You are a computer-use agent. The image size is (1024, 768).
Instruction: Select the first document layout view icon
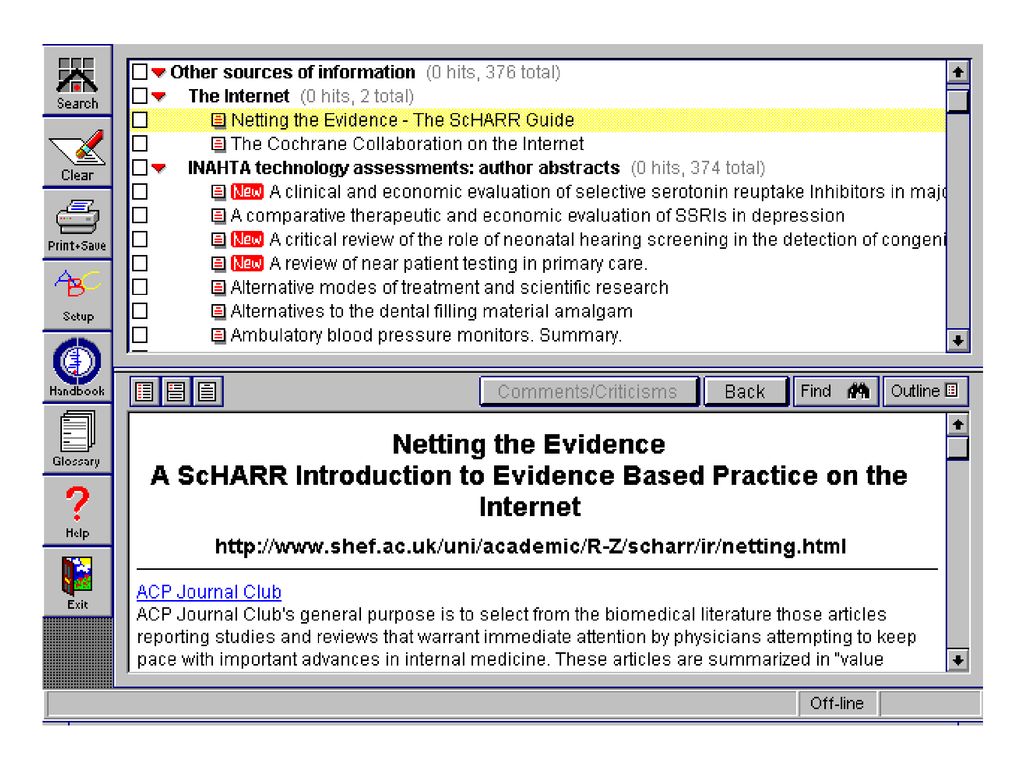pyautogui.click(x=145, y=391)
